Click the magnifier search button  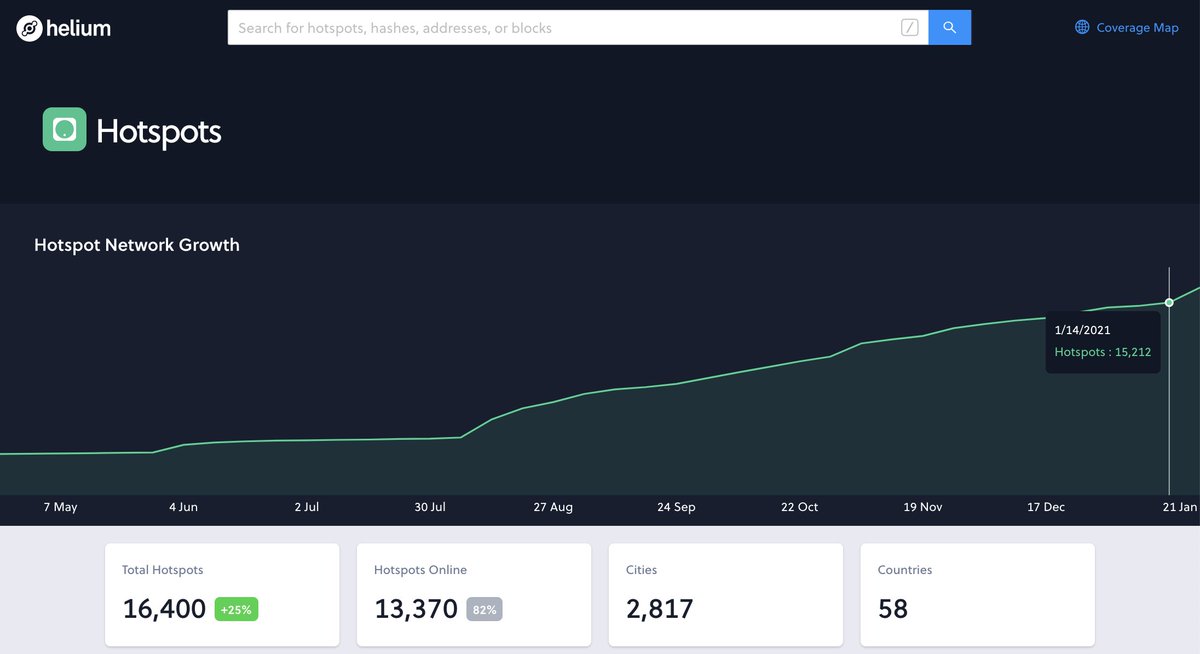click(950, 28)
